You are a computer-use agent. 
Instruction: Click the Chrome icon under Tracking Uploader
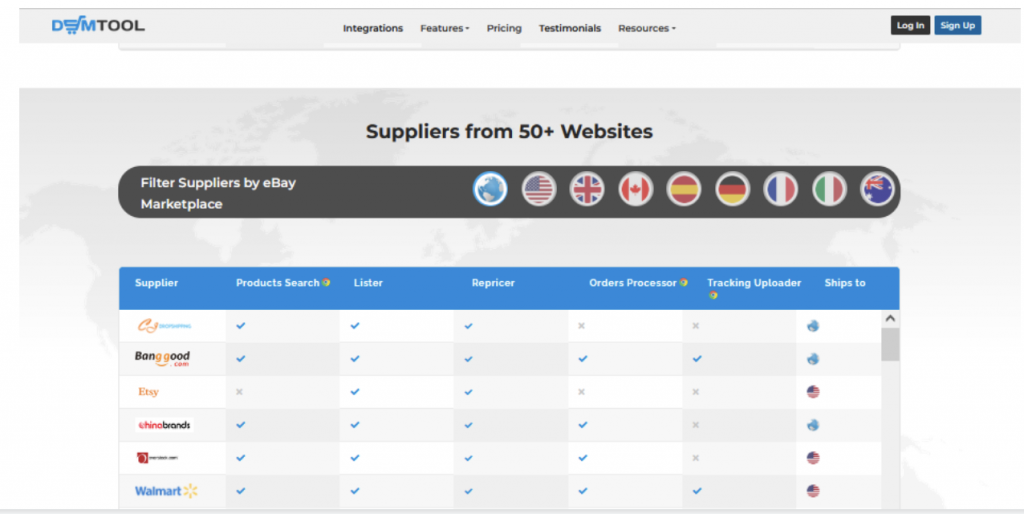(713, 295)
